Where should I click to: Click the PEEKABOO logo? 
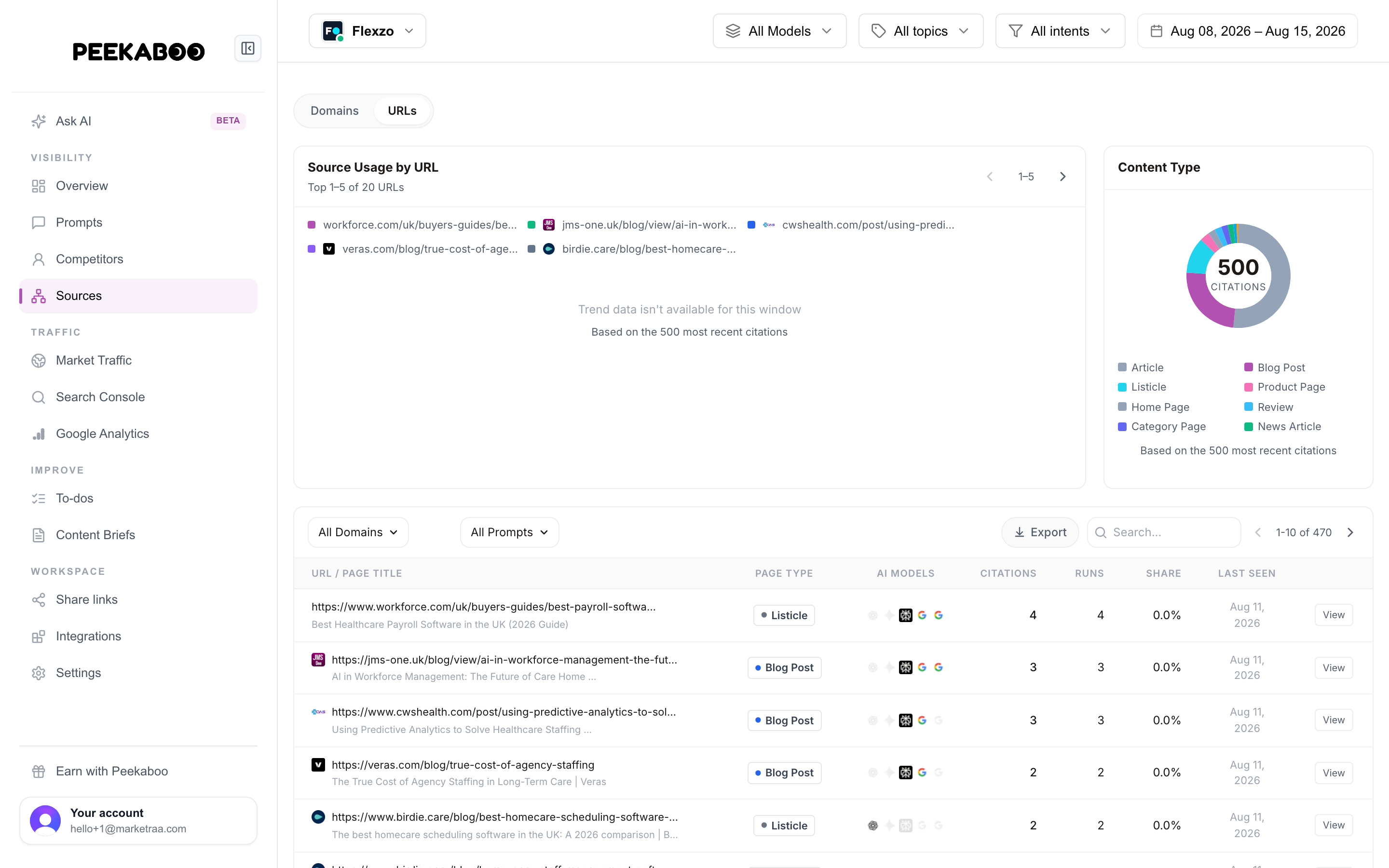point(139,52)
